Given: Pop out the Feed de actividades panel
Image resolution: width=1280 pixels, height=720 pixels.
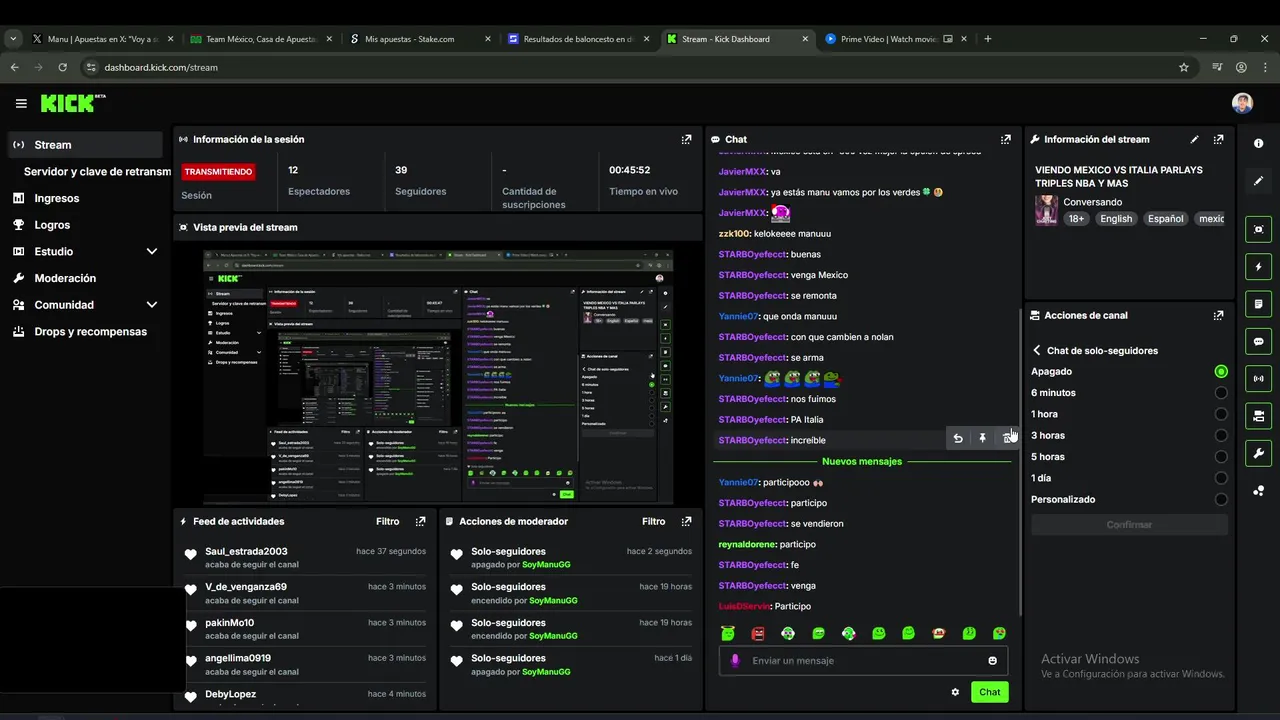Looking at the screenshot, I should click(420, 522).
